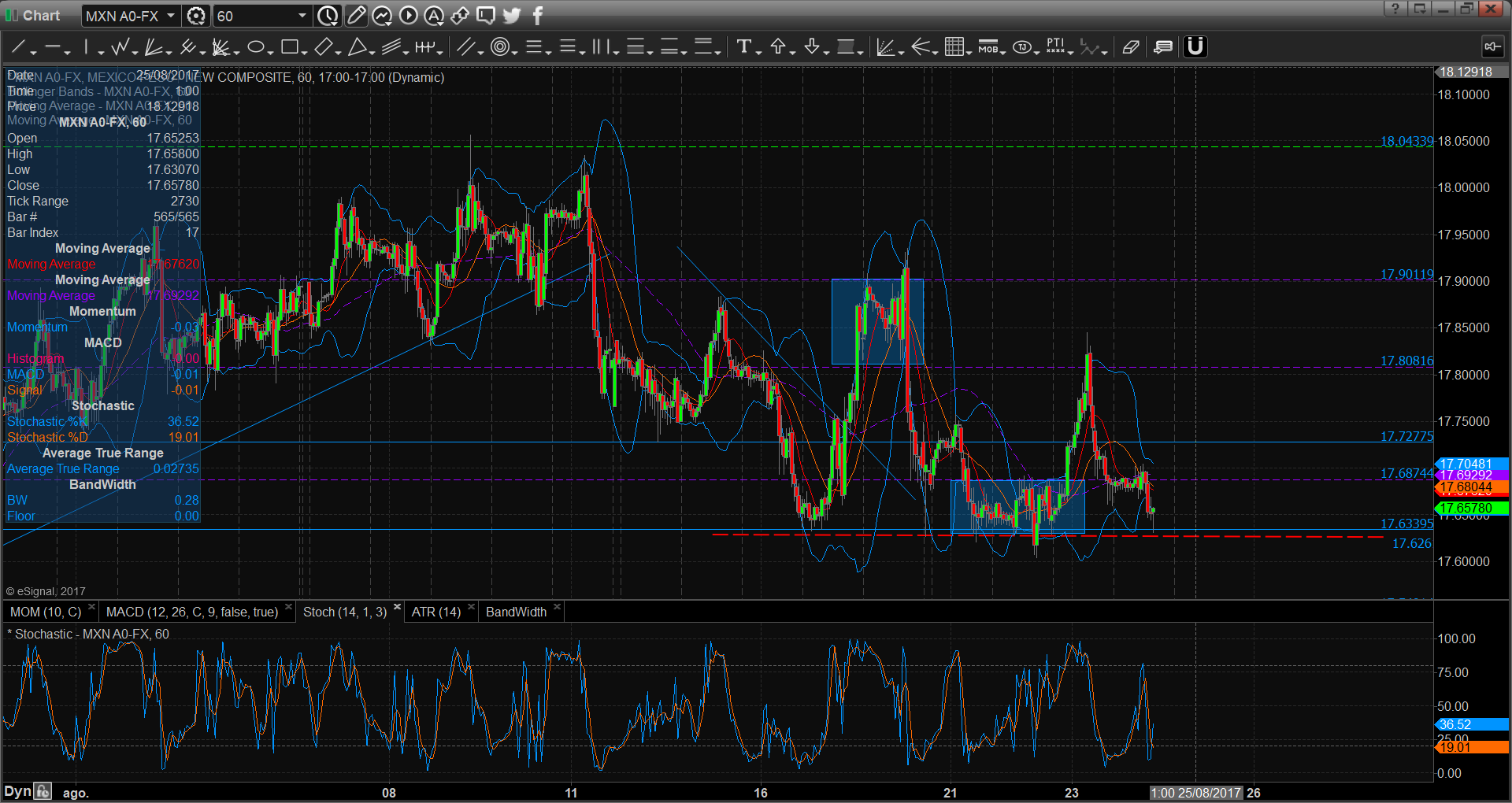Screen dimensions: 1512x803
Task: Select the ellipse drawing tool
Action: (255, 47)
